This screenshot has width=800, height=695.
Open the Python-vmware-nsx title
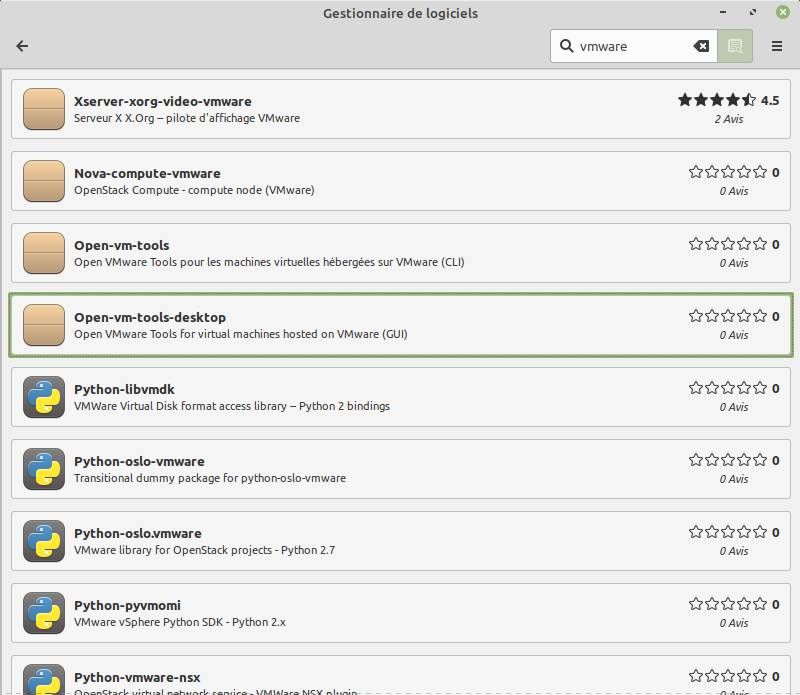tap(137, 677)
